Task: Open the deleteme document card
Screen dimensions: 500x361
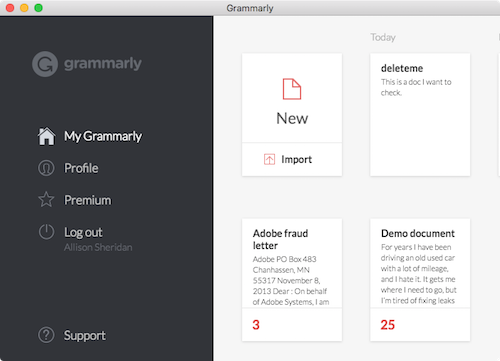Action: pyautogui.click(x=420, y=115)
